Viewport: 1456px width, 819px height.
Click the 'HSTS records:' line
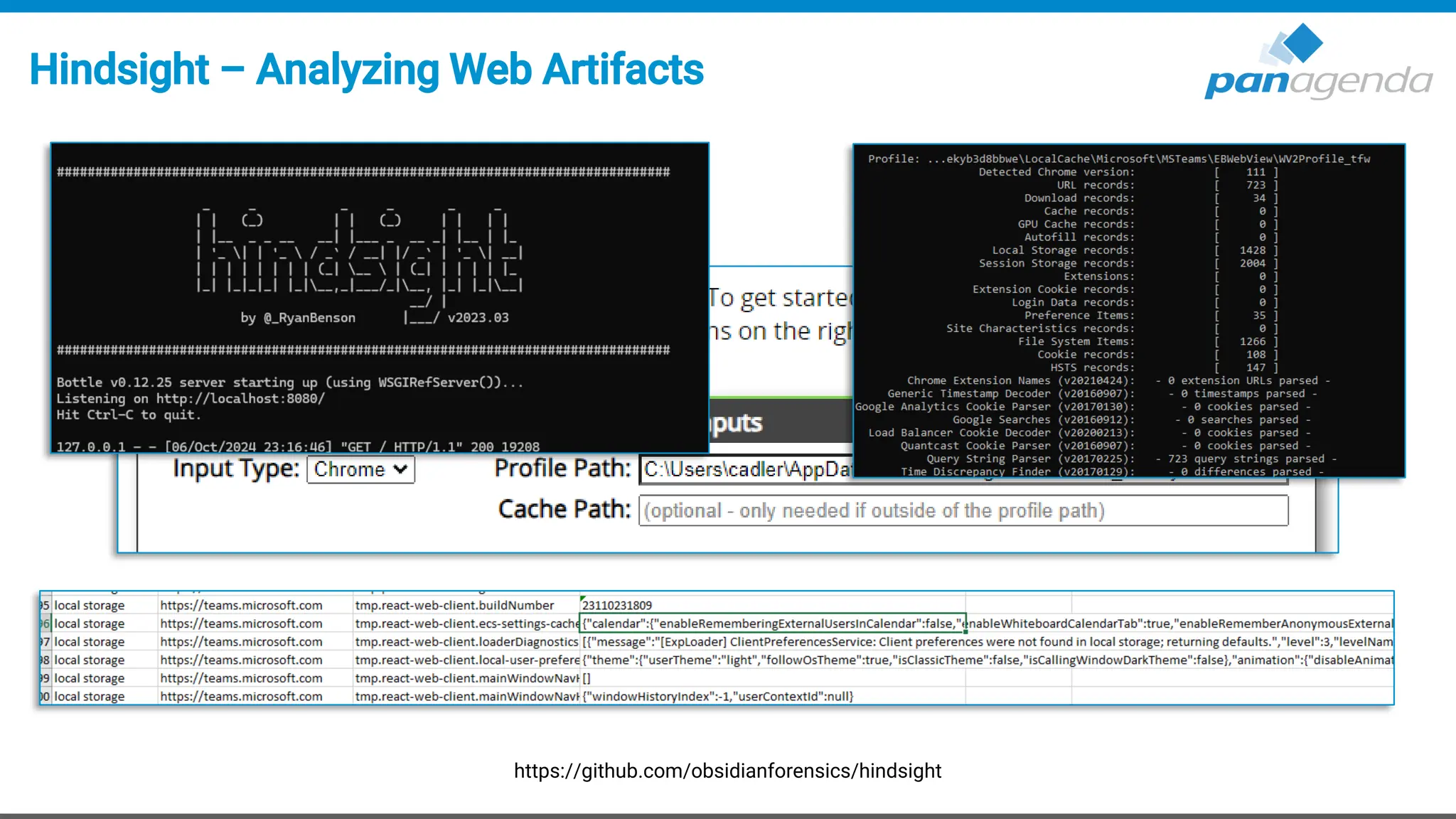coord(1165,368)
